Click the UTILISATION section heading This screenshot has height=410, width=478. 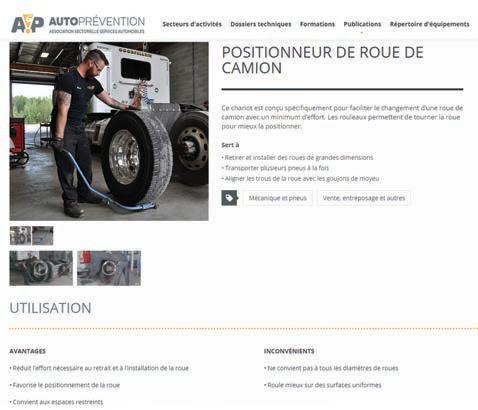tap(50, 308)
